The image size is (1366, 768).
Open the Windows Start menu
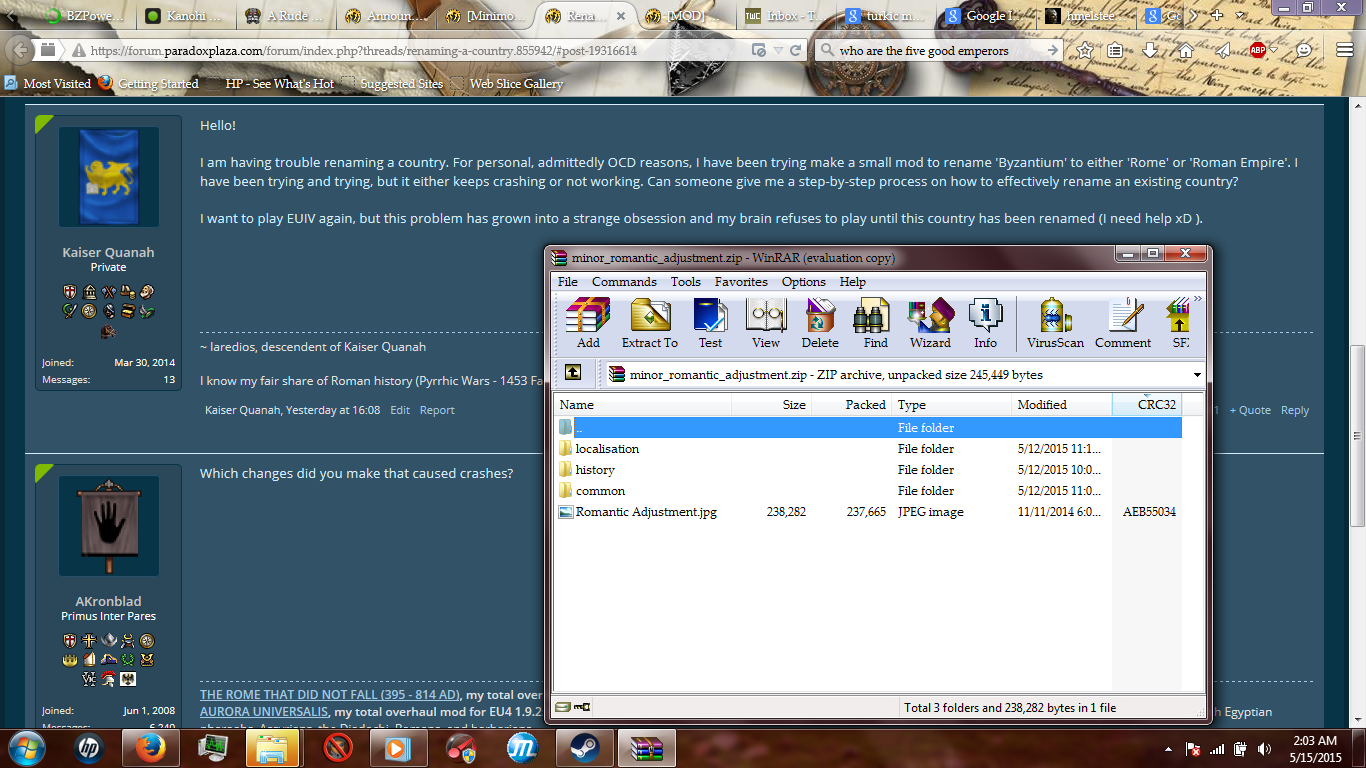tap(25, 747)
